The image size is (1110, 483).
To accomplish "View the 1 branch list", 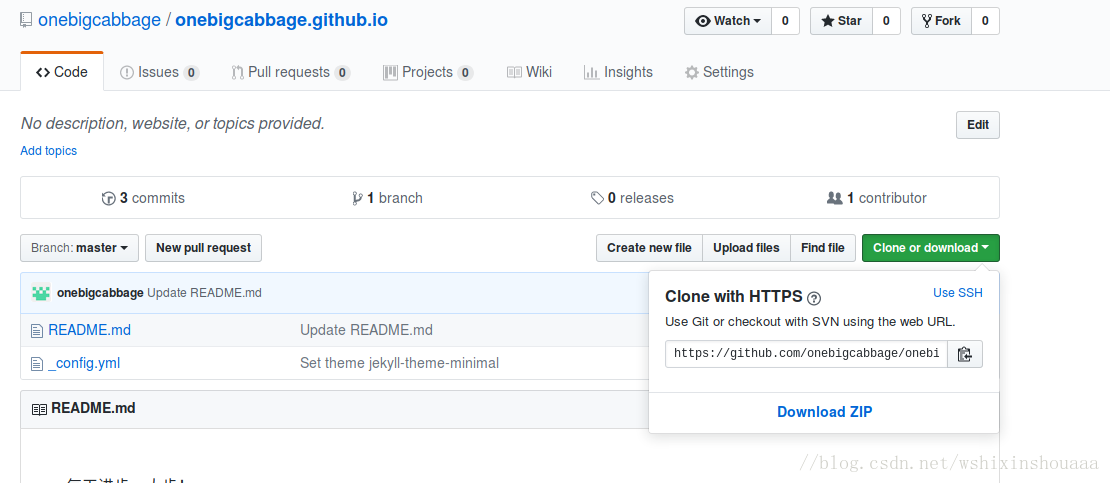I will pos(387,198).
